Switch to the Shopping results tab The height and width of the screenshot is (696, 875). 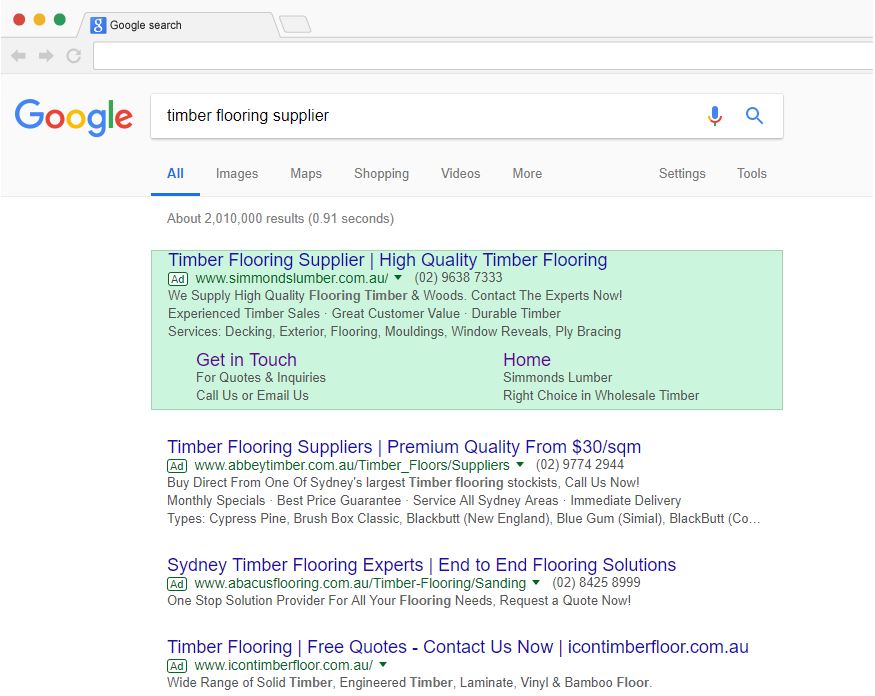tap(381, 174)
